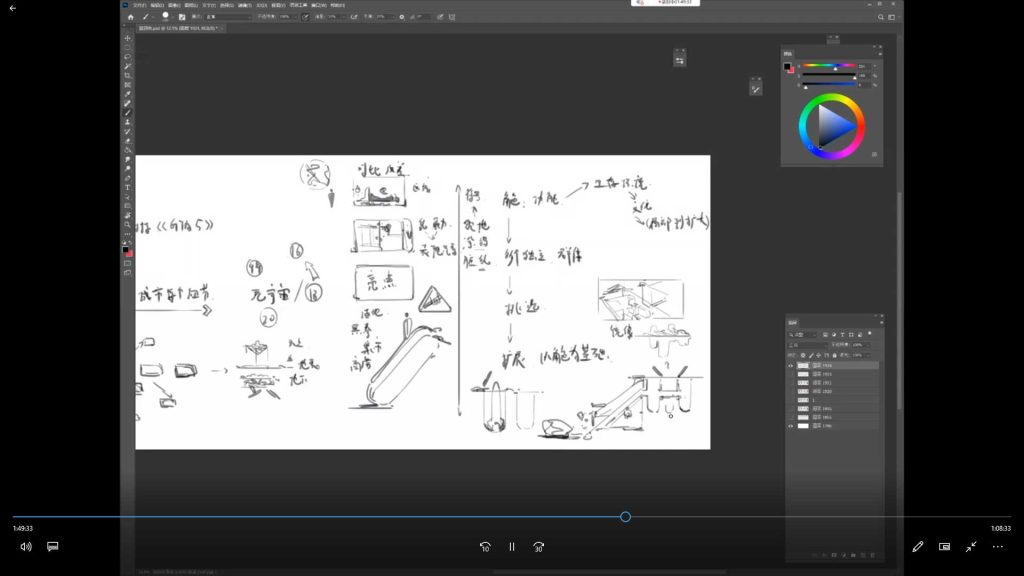Skip forward 30 seconds
This screenshot has height=576, width=1024.
coord(539,547)
